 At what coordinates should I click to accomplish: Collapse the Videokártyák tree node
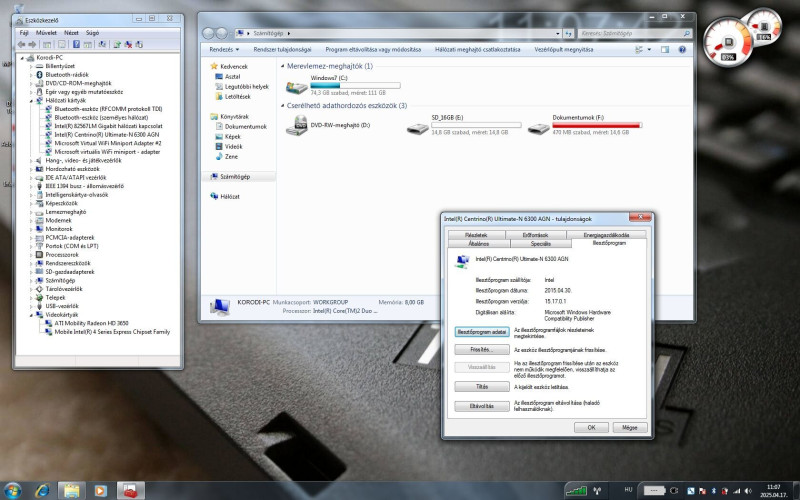[x=31, y=315]
